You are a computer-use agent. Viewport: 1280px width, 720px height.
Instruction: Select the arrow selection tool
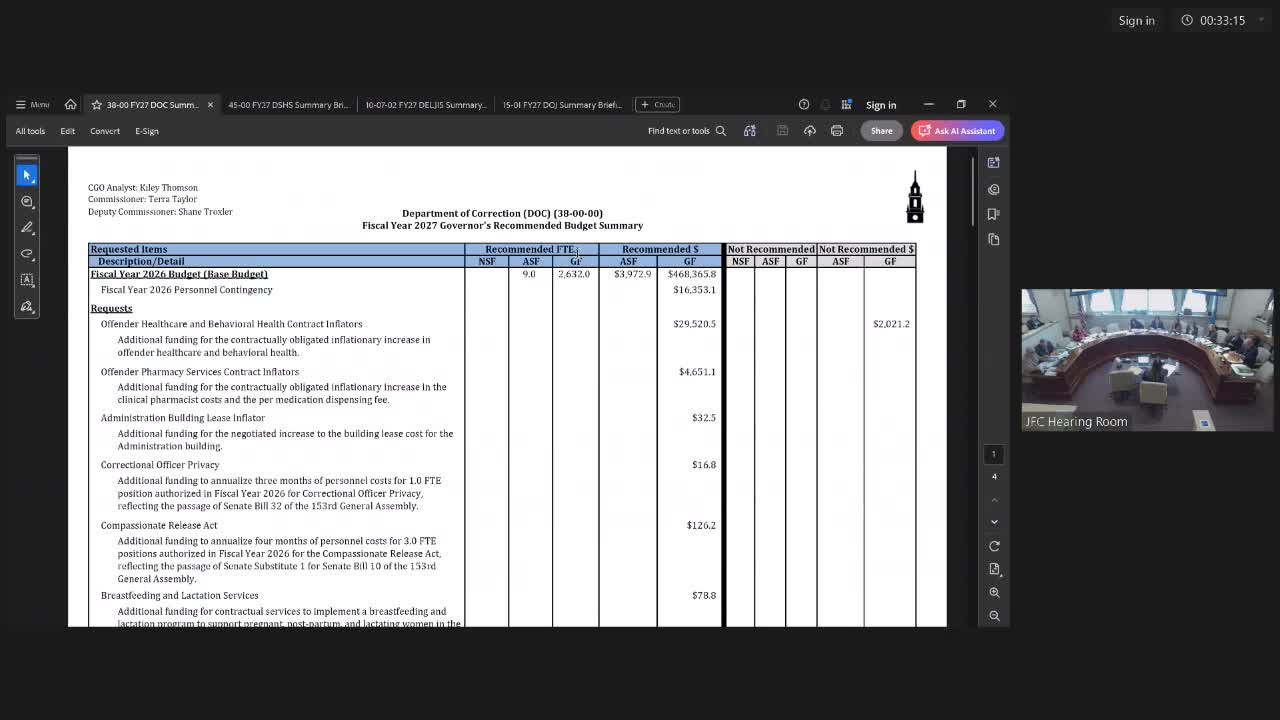click(x=27, y=175)
